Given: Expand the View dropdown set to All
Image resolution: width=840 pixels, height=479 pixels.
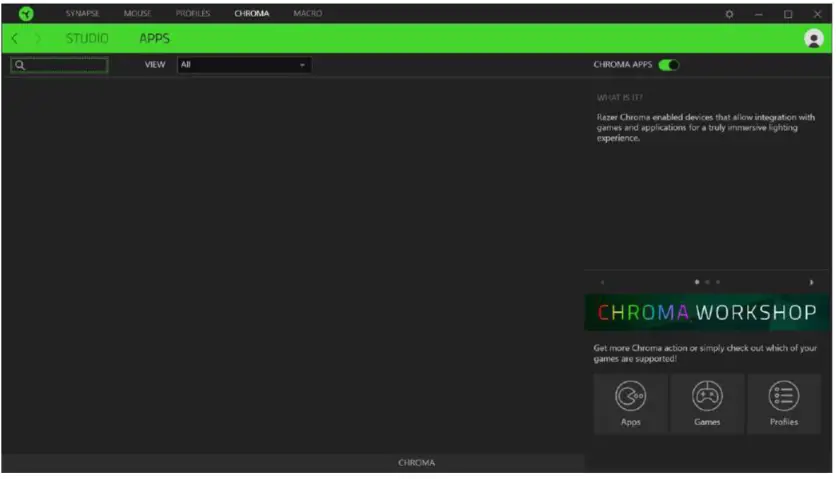Looking at the screenshot, I should point(244,65).
